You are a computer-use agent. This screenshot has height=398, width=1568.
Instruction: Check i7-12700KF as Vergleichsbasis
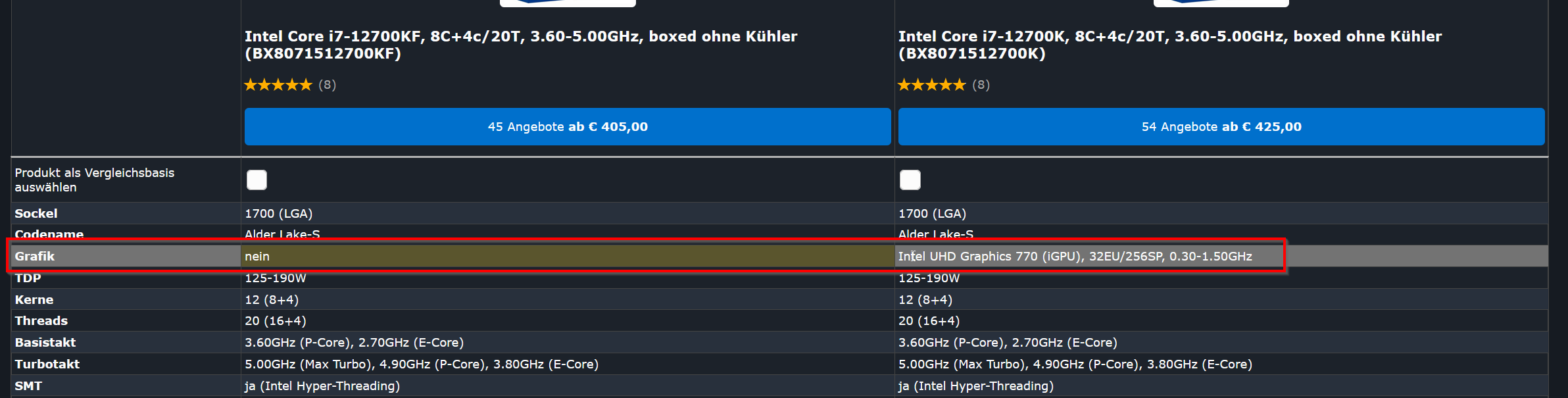click(x=257, y=180)
